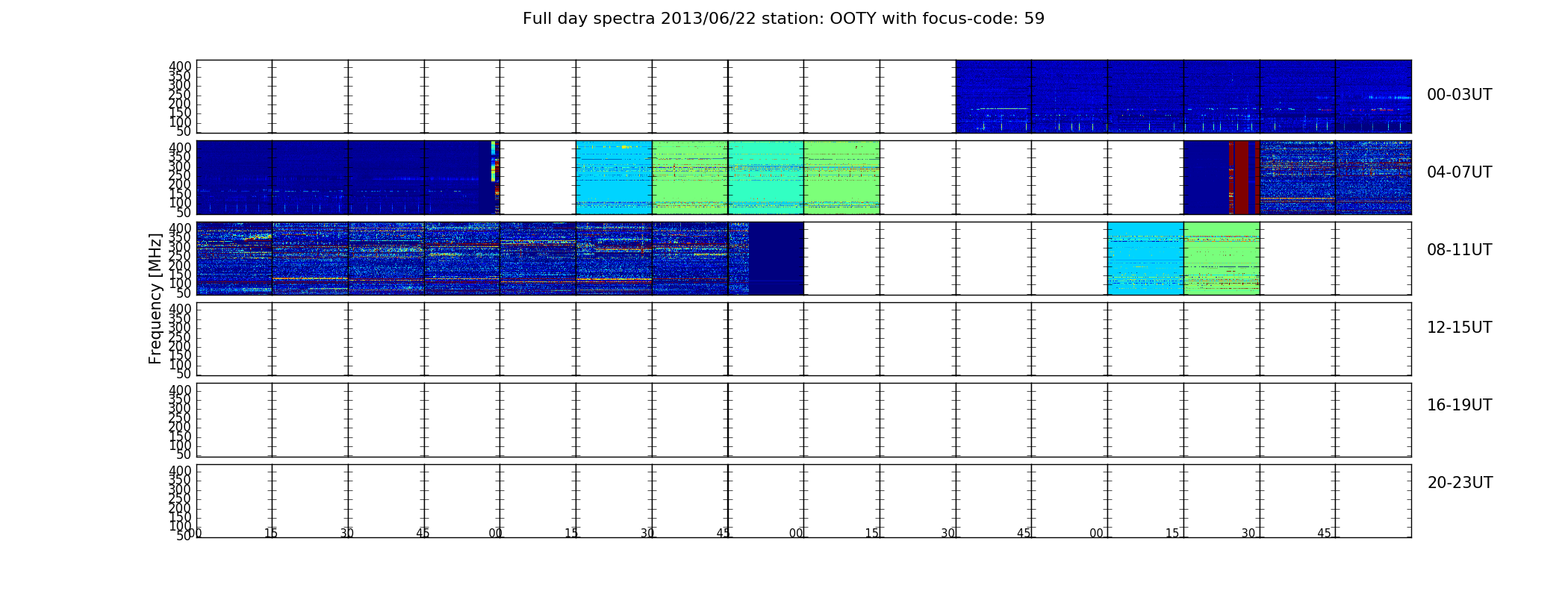Click the '400' tick label of the 00-03UT row

[x=180, y=66]
